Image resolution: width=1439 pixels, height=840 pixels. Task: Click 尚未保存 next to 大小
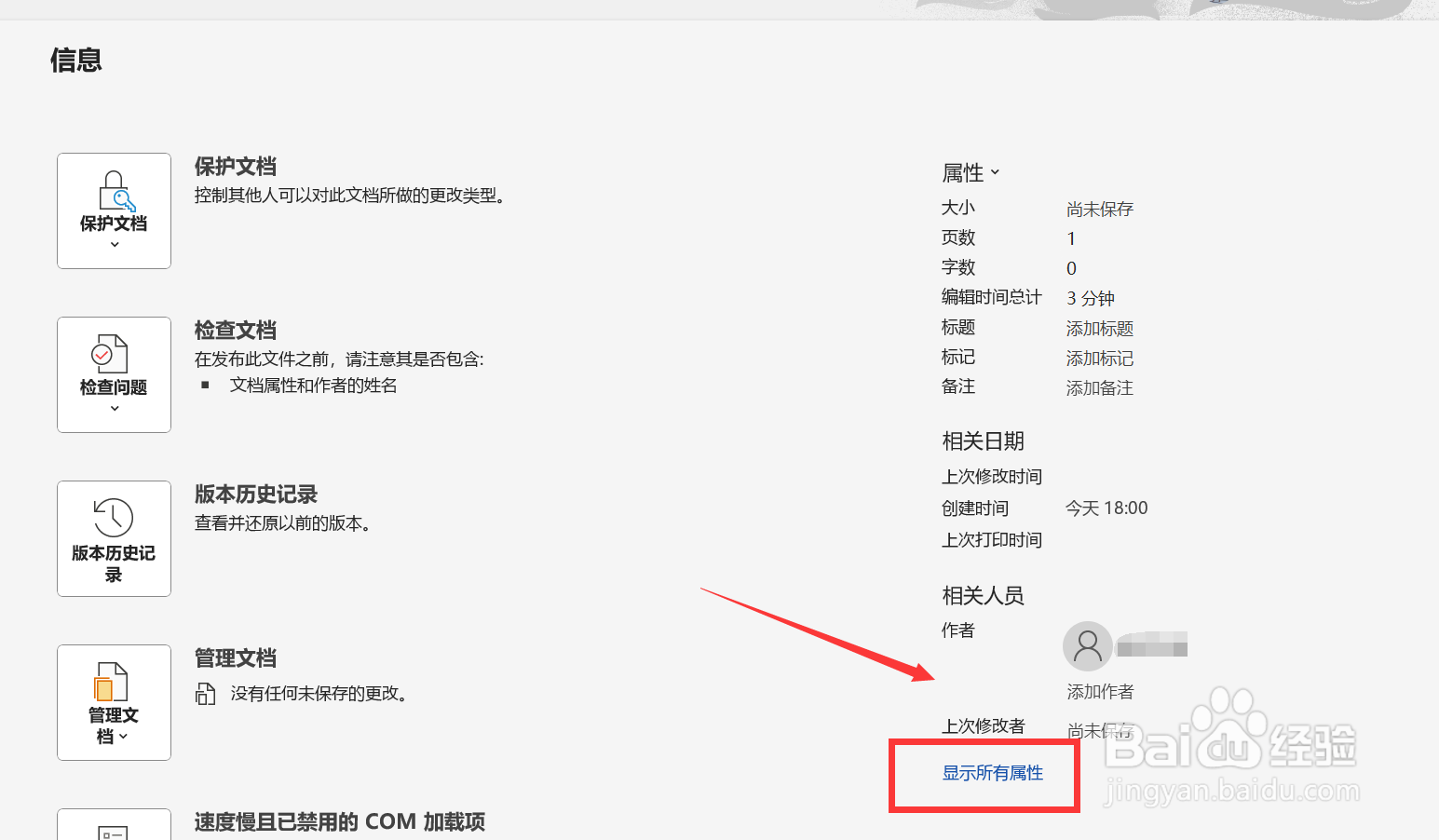coord(1099,209)
